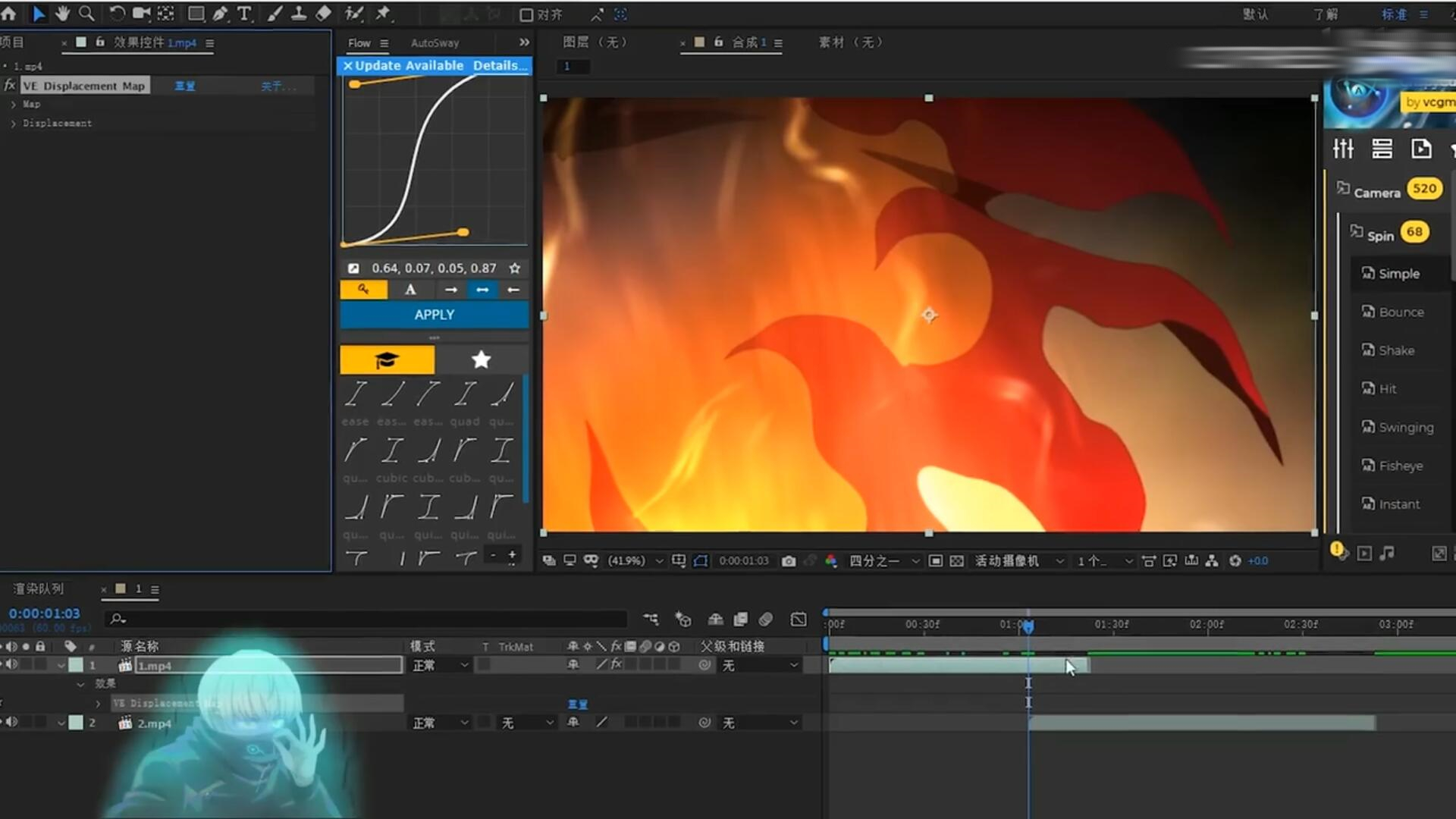The image size is (1456, 819).
Task: Select the Rectangle shape tool
Action: [x=196, y=14]
